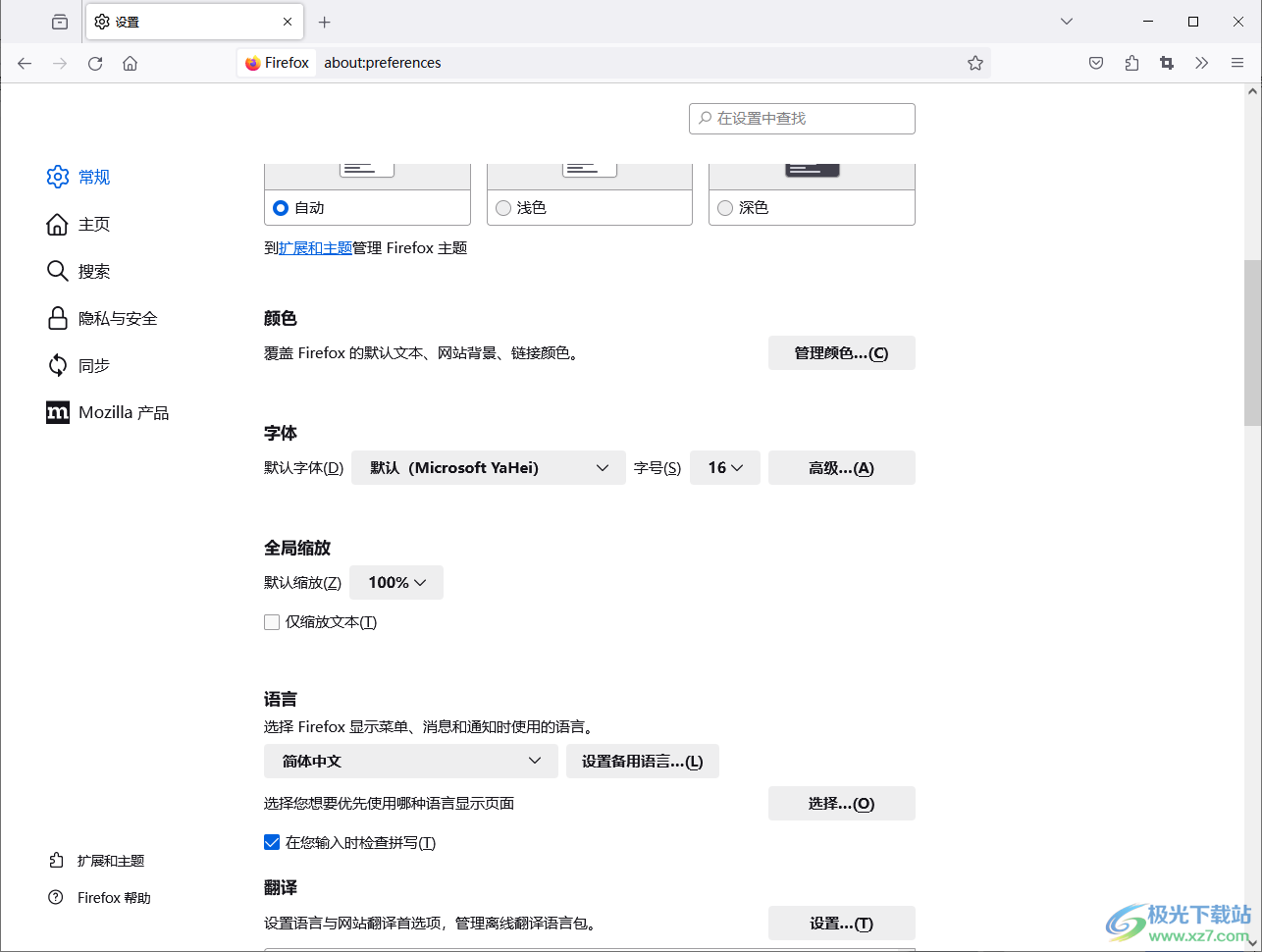Show more tools overflow chevron
Screen dimensions: 1262x952
point(1202,63)
